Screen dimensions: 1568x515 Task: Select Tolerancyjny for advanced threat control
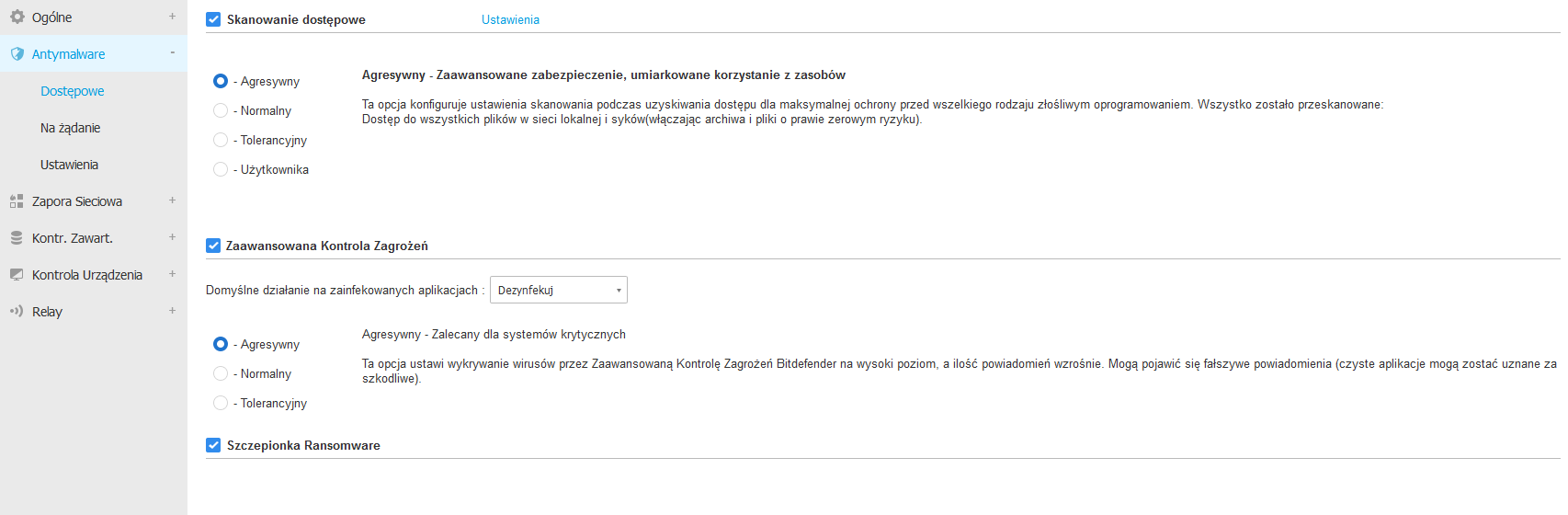[x=221, y=403]
